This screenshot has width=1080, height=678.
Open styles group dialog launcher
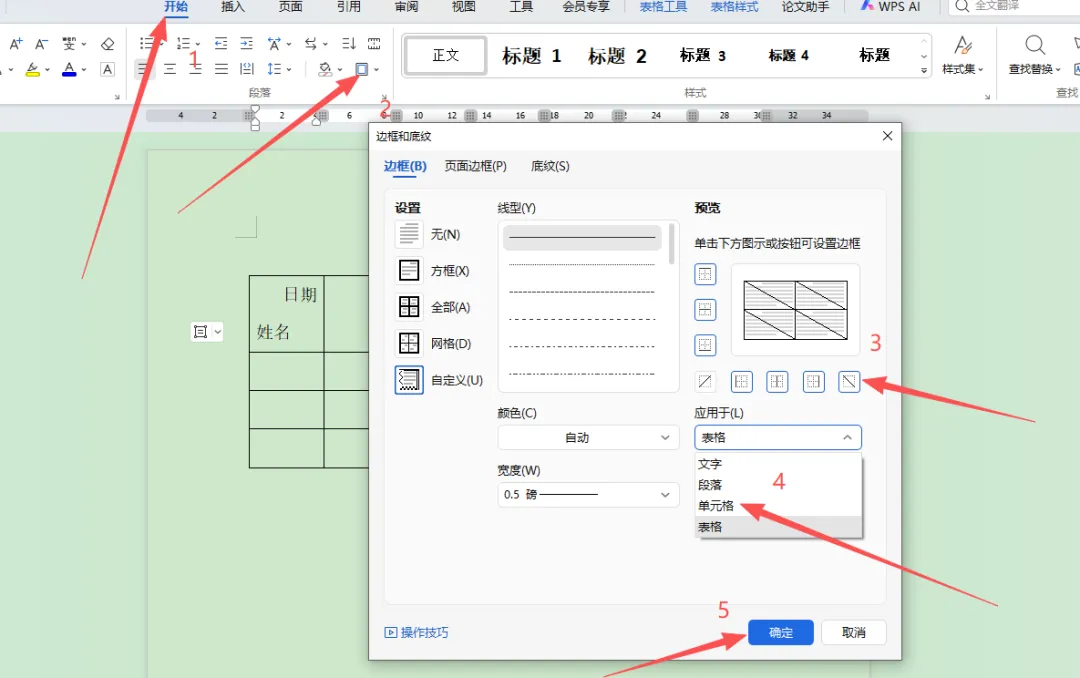pos(987,97)
